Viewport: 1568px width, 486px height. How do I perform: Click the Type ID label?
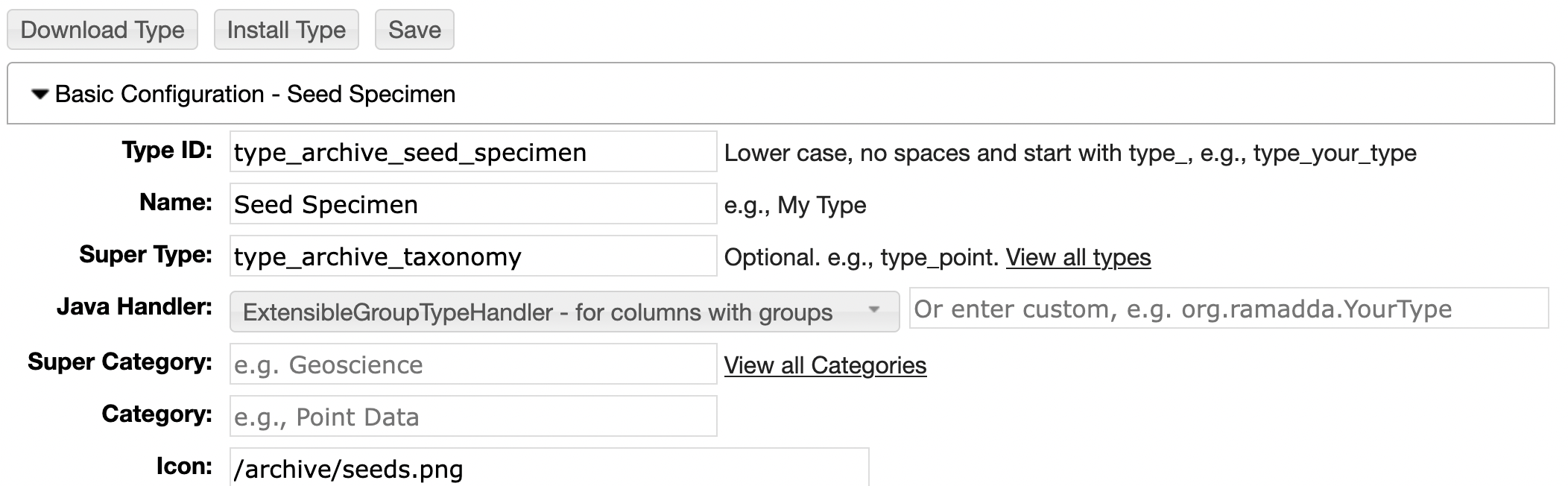coord(167,151)
